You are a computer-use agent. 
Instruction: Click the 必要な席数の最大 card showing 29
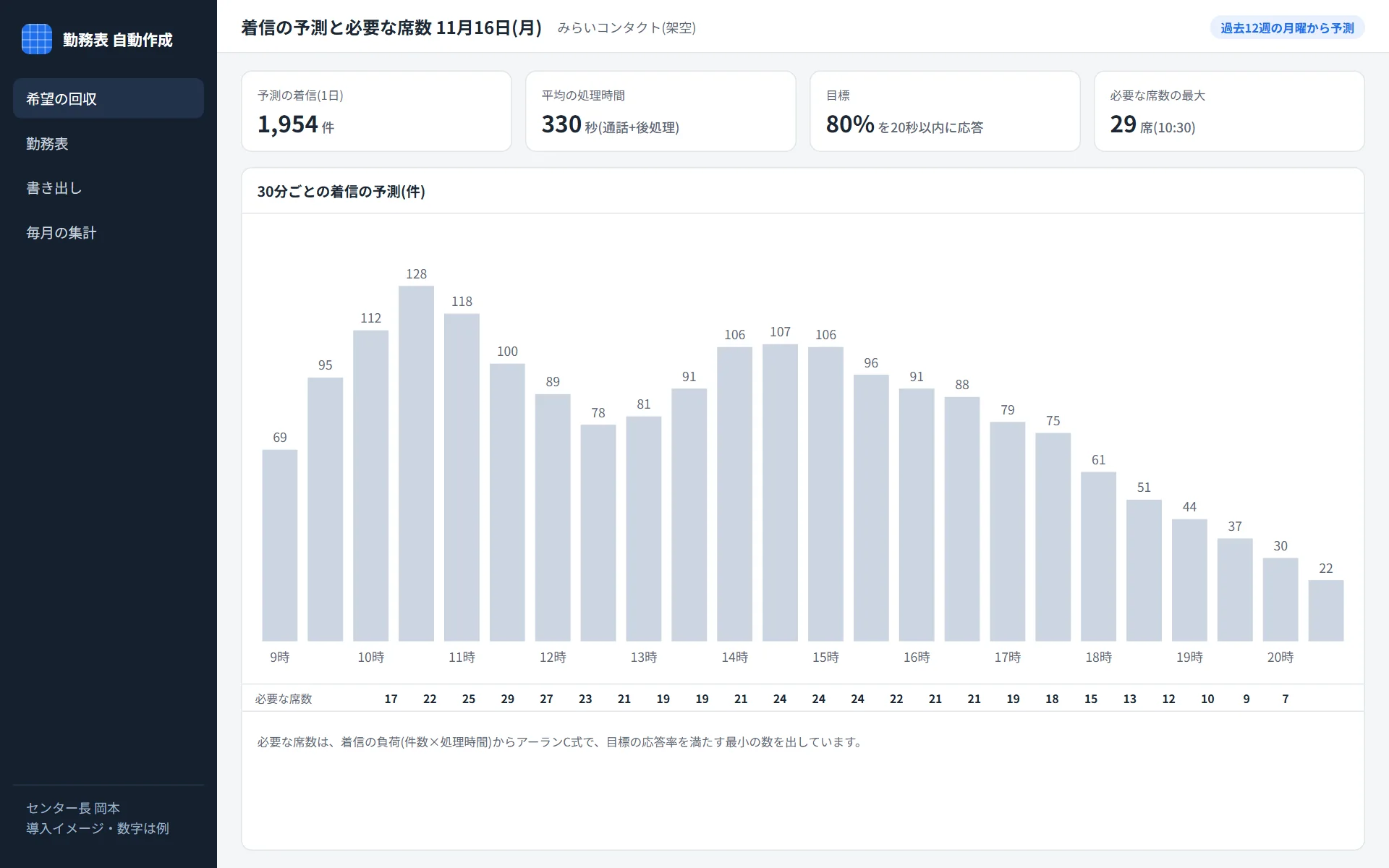(x=1229, y=111)
